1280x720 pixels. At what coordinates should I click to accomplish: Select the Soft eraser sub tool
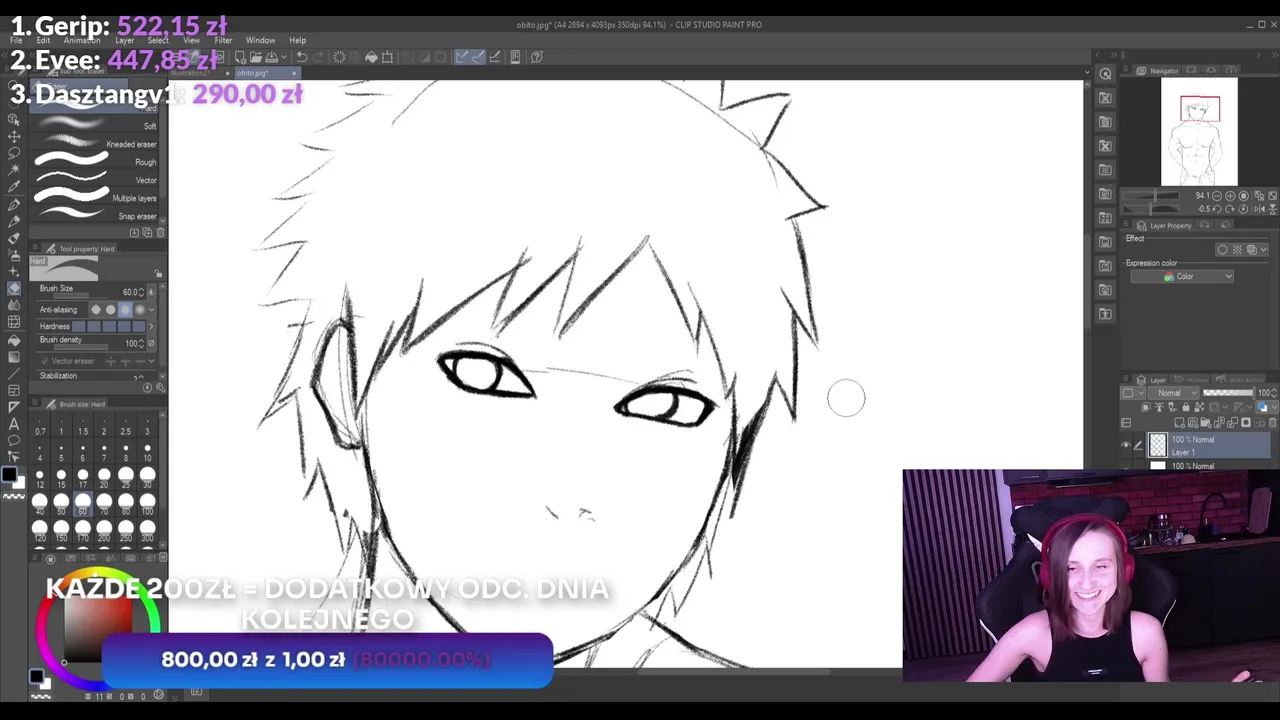(x=95, y=126)
